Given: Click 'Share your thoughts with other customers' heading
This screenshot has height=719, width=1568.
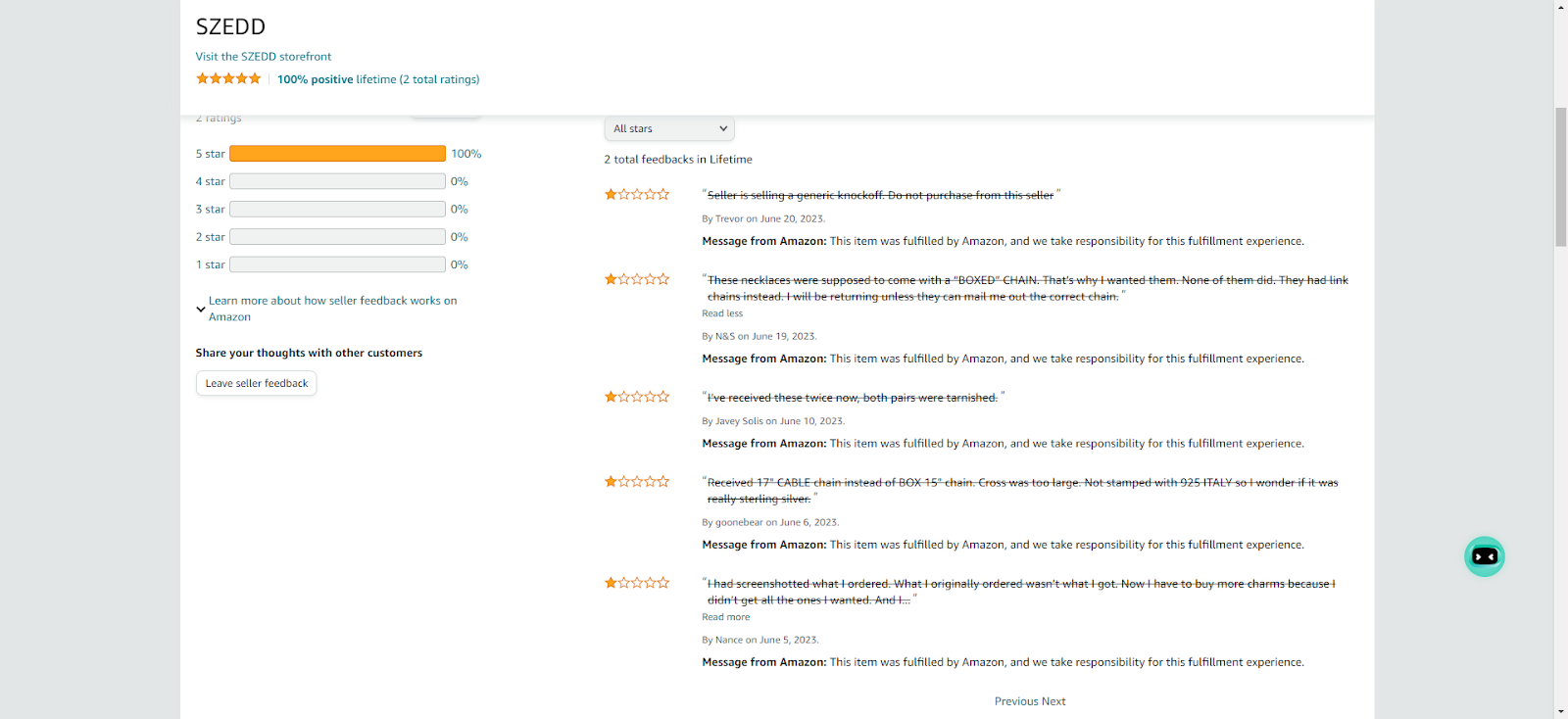Looking at the screenshot, I should coord(309,353).
